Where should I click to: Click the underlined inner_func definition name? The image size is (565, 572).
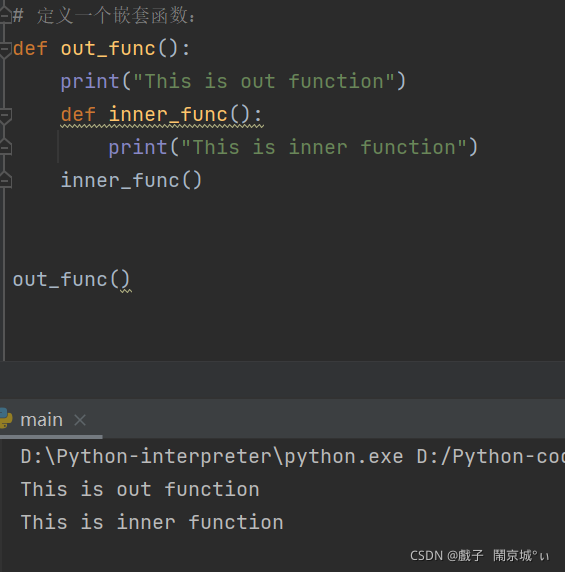(168, 115)
